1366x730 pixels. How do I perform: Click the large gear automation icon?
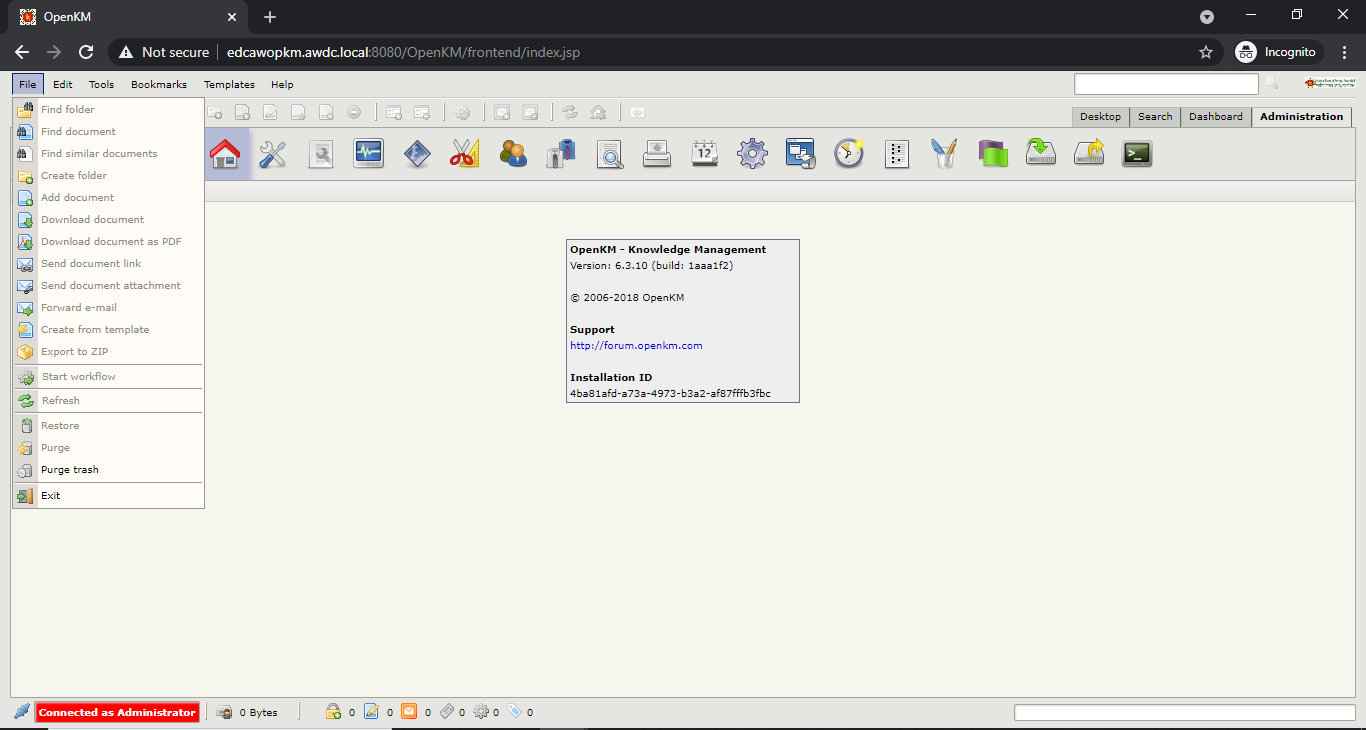[753, 153]
